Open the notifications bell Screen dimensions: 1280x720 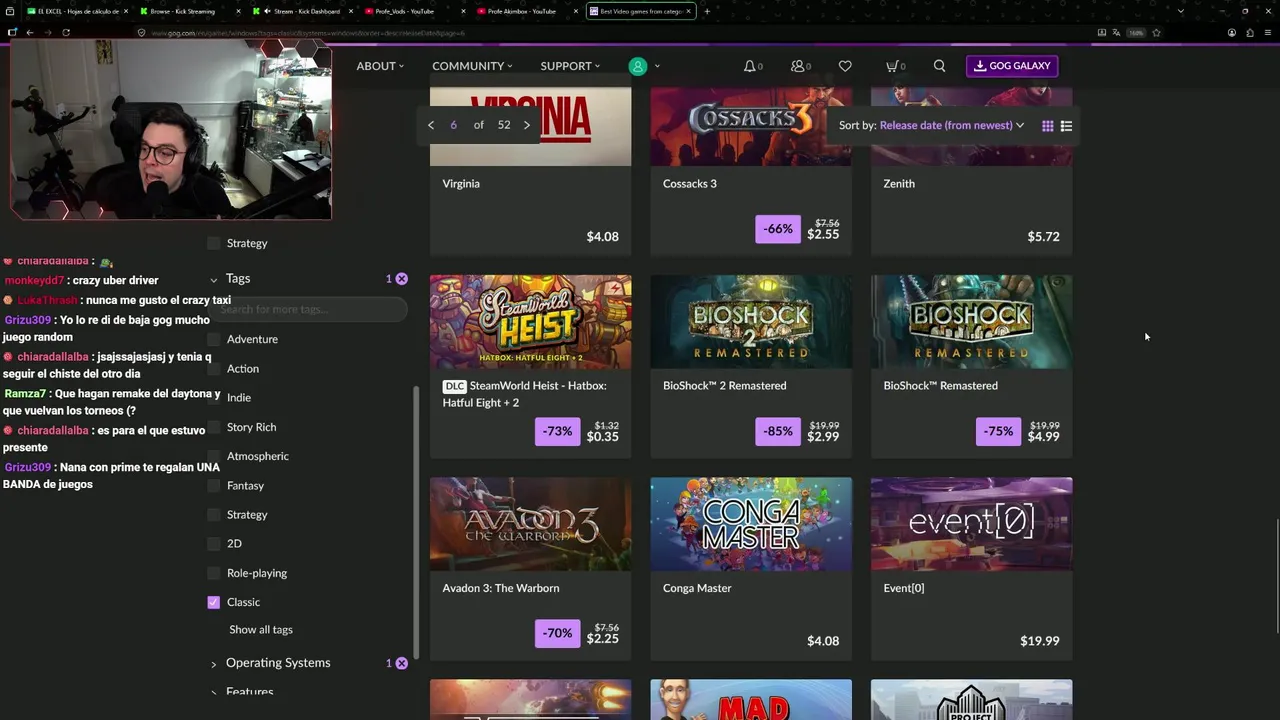[749, 66]
